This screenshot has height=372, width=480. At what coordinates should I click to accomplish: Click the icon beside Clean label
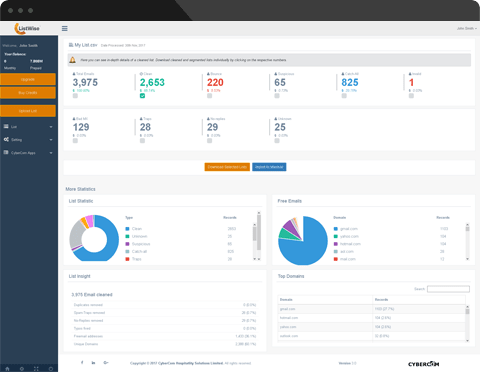(141, 74)
